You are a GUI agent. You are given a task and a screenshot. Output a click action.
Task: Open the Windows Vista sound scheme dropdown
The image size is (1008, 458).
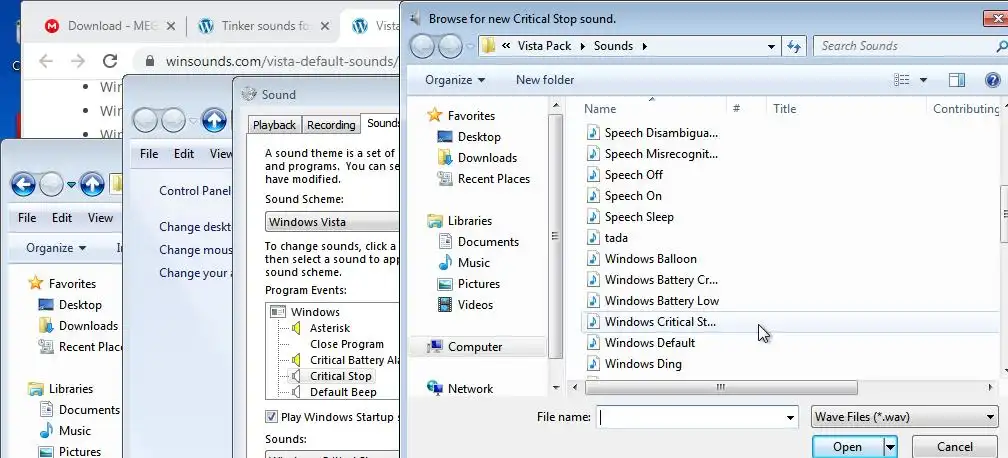click(332, 222)
